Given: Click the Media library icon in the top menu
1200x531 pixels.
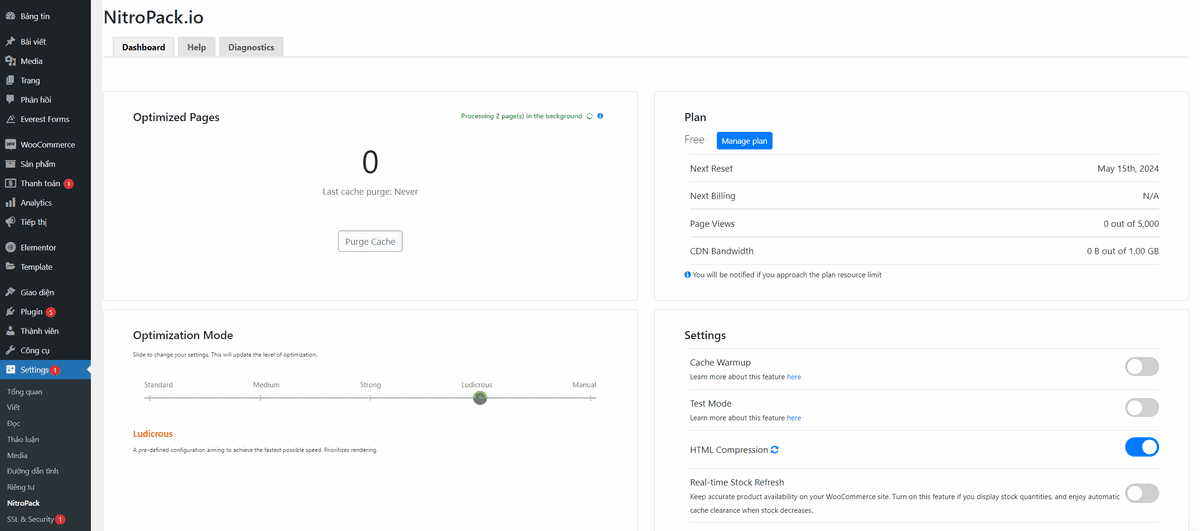Looking at the screenshot, I should tap(10, 61).
